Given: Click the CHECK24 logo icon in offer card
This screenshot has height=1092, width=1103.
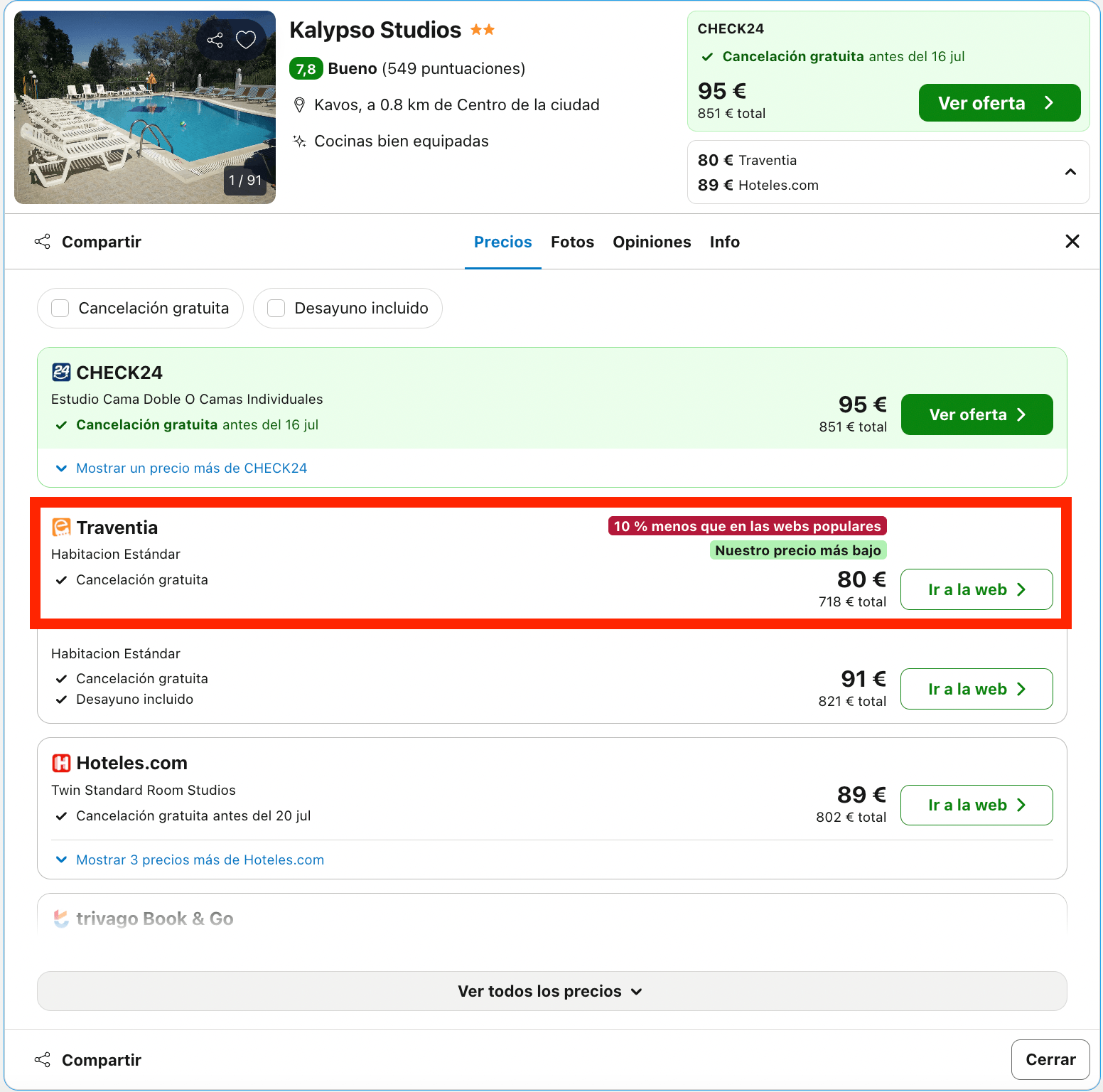Looking at the screenshot, I should (x=61, y=372).
